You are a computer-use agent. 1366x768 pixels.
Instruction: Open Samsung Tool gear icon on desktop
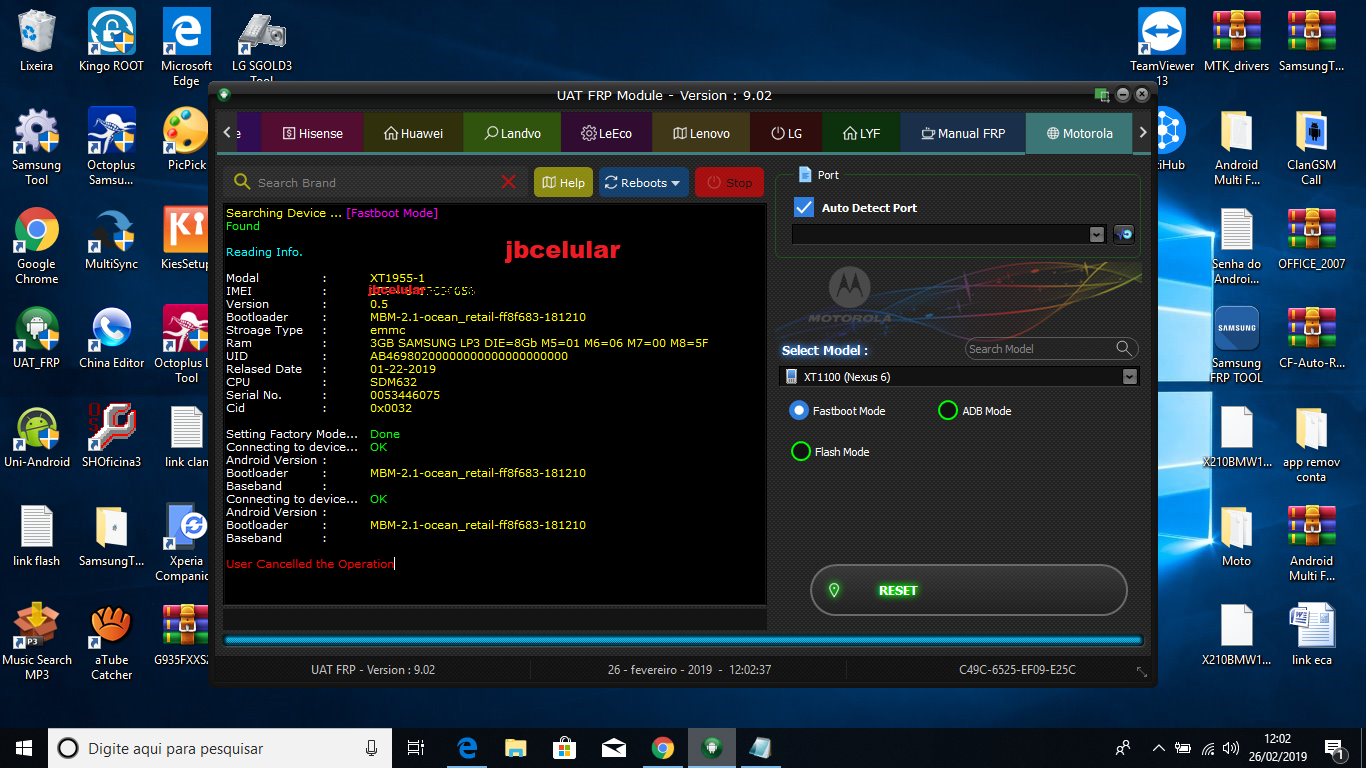(x=37, y=146)
